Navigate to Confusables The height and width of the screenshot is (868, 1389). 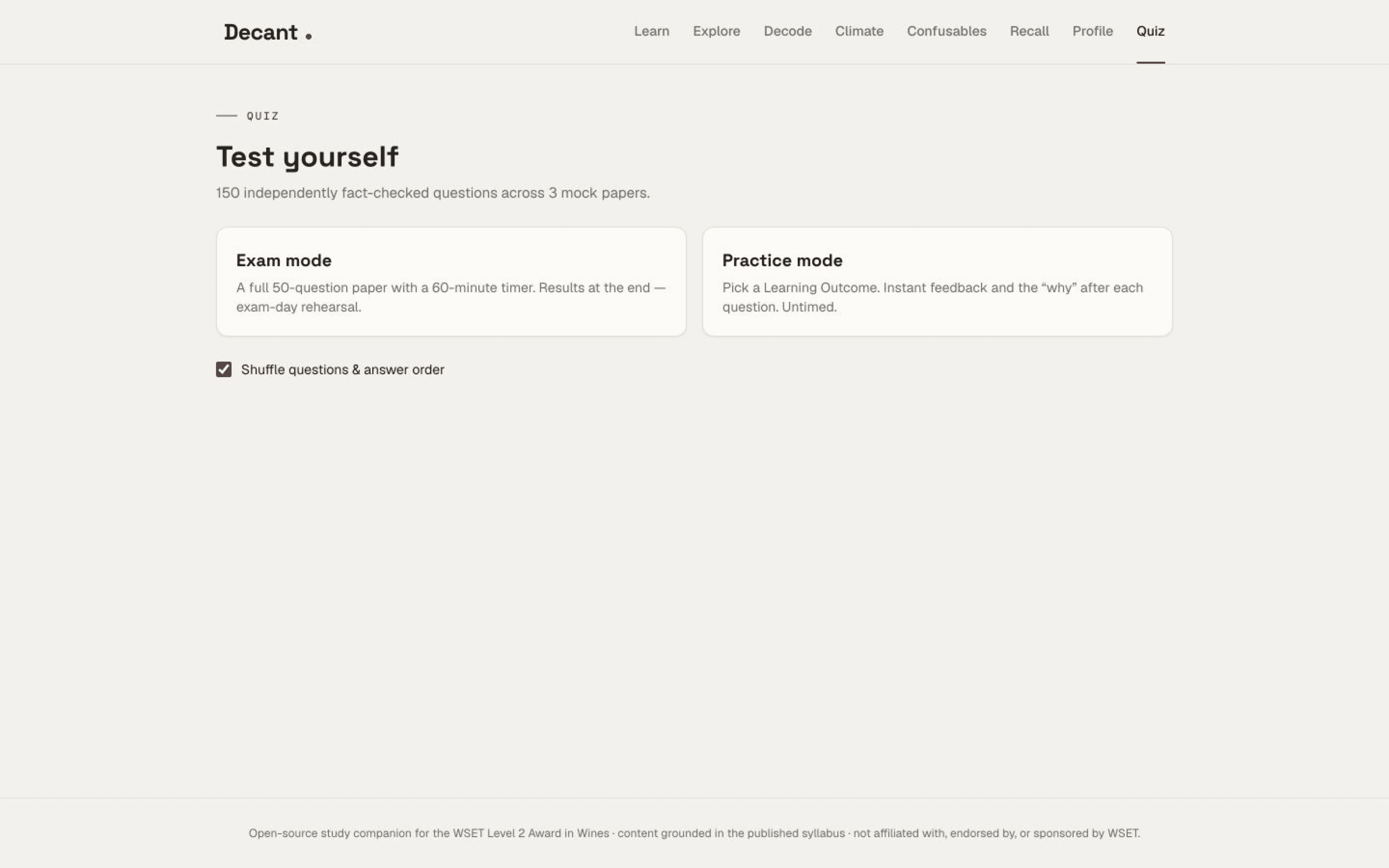946,31
